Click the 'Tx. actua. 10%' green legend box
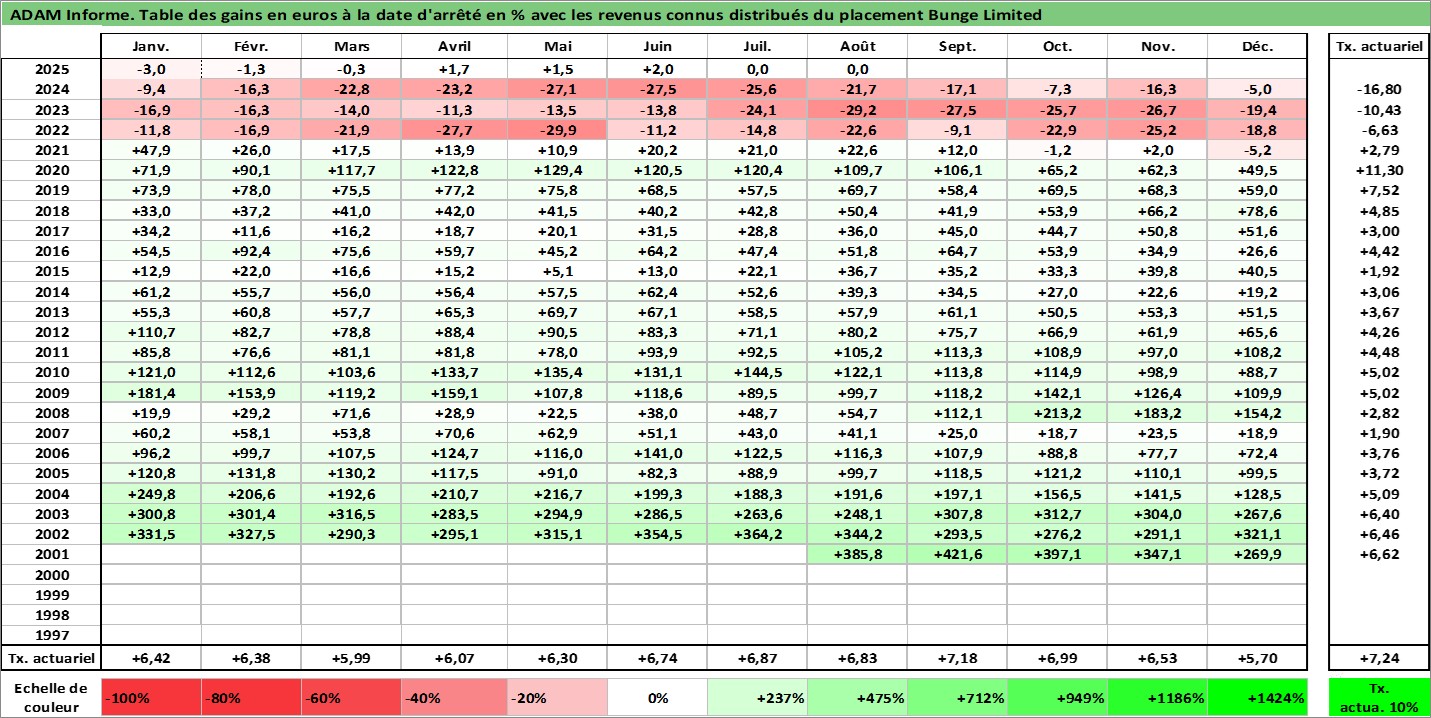Image resolution: width=1431 pixels, height=718 pixels. pyautogui.click(x=1379, y=698)
